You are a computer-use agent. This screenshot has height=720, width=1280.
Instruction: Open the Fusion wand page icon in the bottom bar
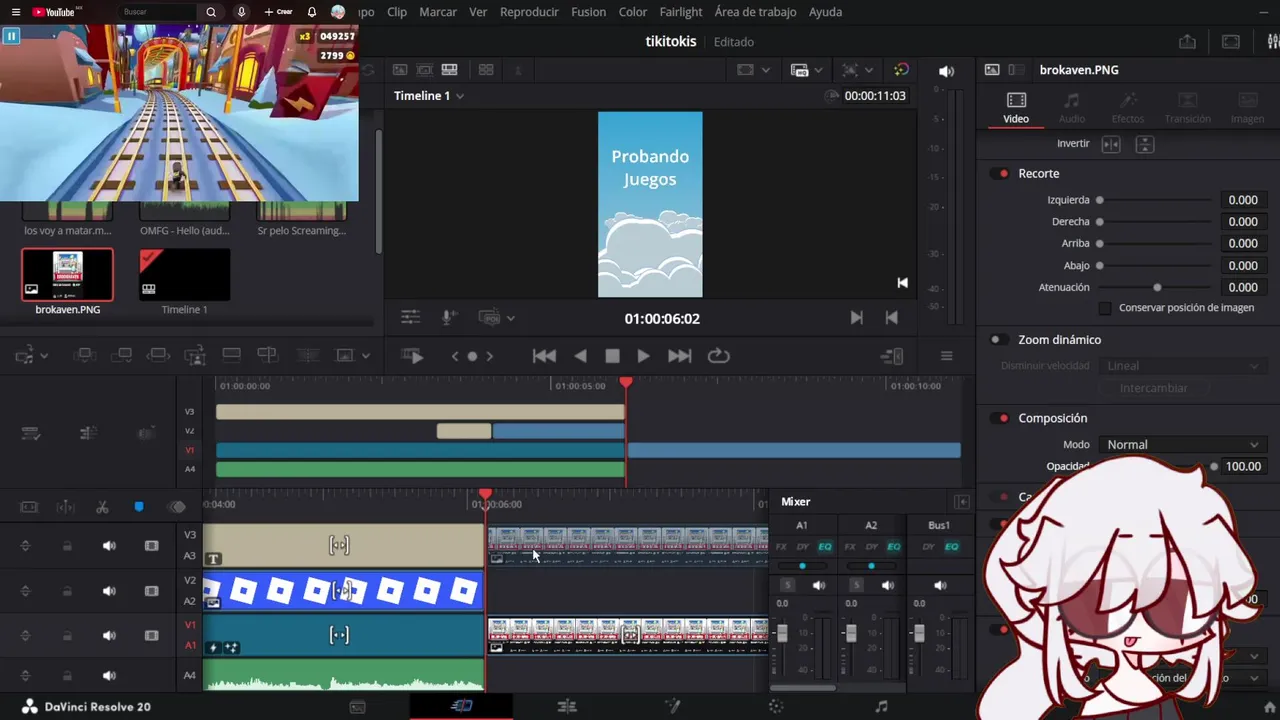pos(673,706)
